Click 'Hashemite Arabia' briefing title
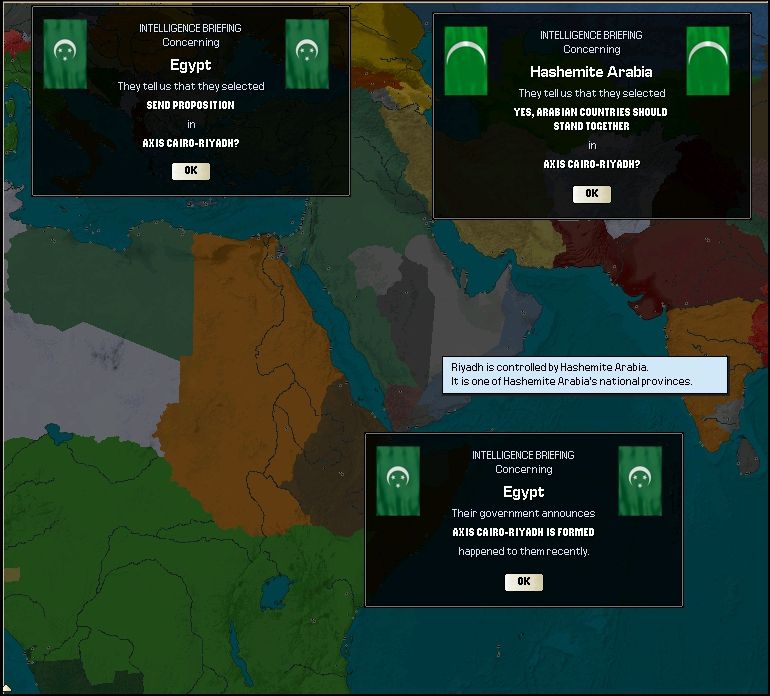 [x=591, y=72]
